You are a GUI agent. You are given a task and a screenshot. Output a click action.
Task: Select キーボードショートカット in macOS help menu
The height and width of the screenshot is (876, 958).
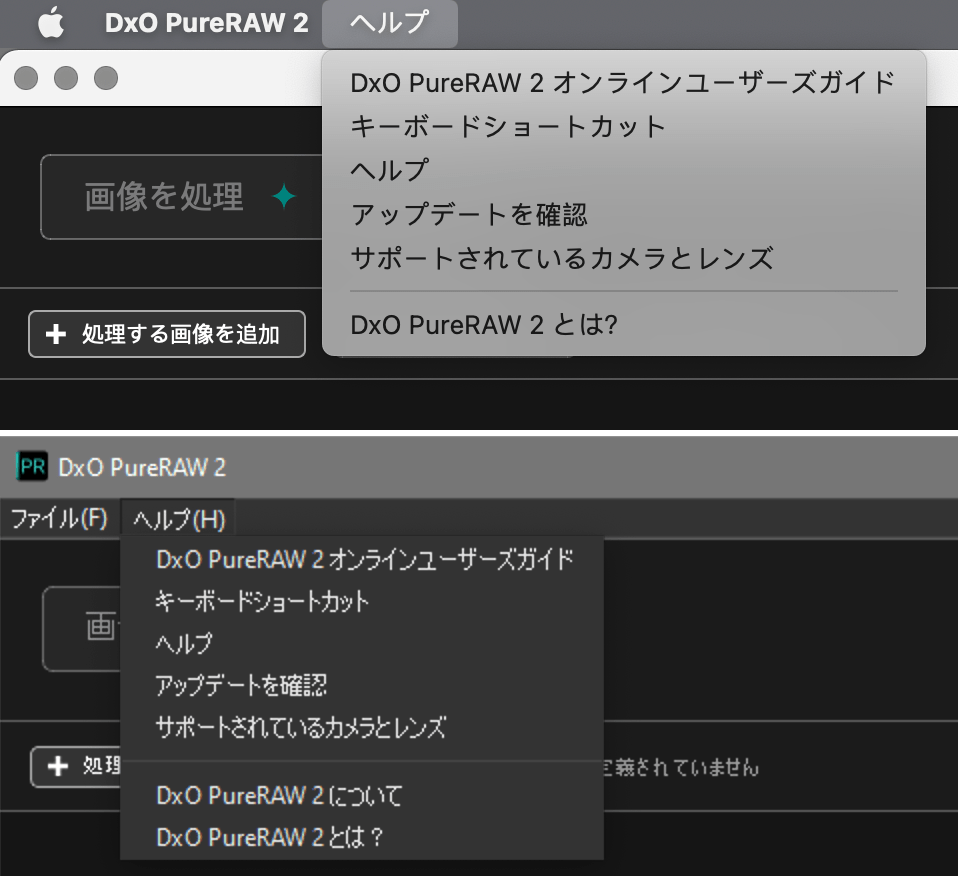coord(508,127)
